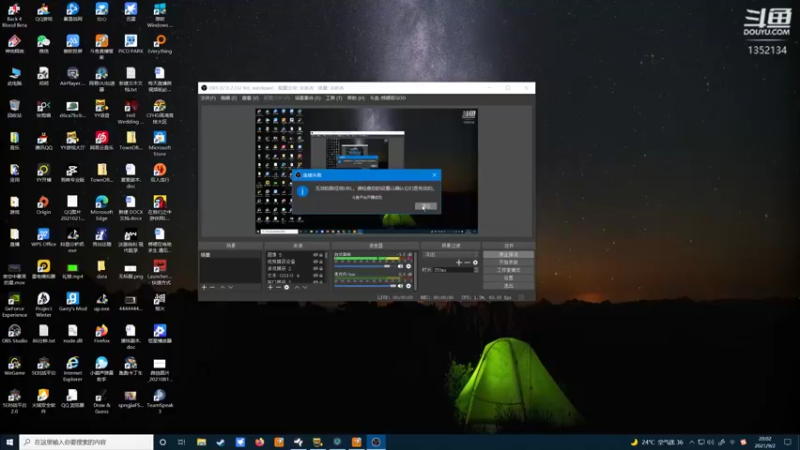Click 退出 exit button in OBS controls
800x450 pixels.
click(x=508, y=286)
